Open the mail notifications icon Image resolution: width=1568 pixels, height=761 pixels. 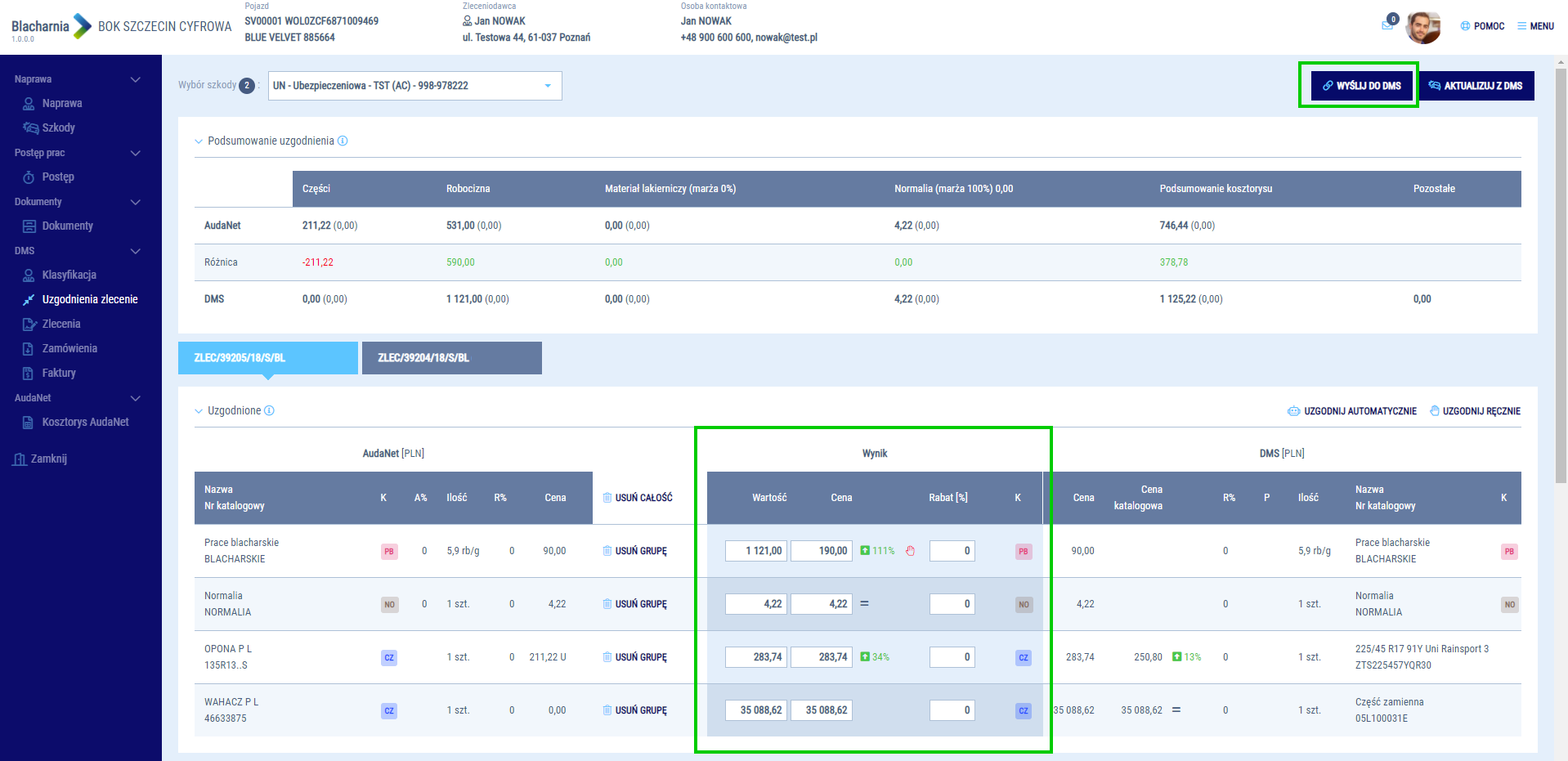point(1387,25)
